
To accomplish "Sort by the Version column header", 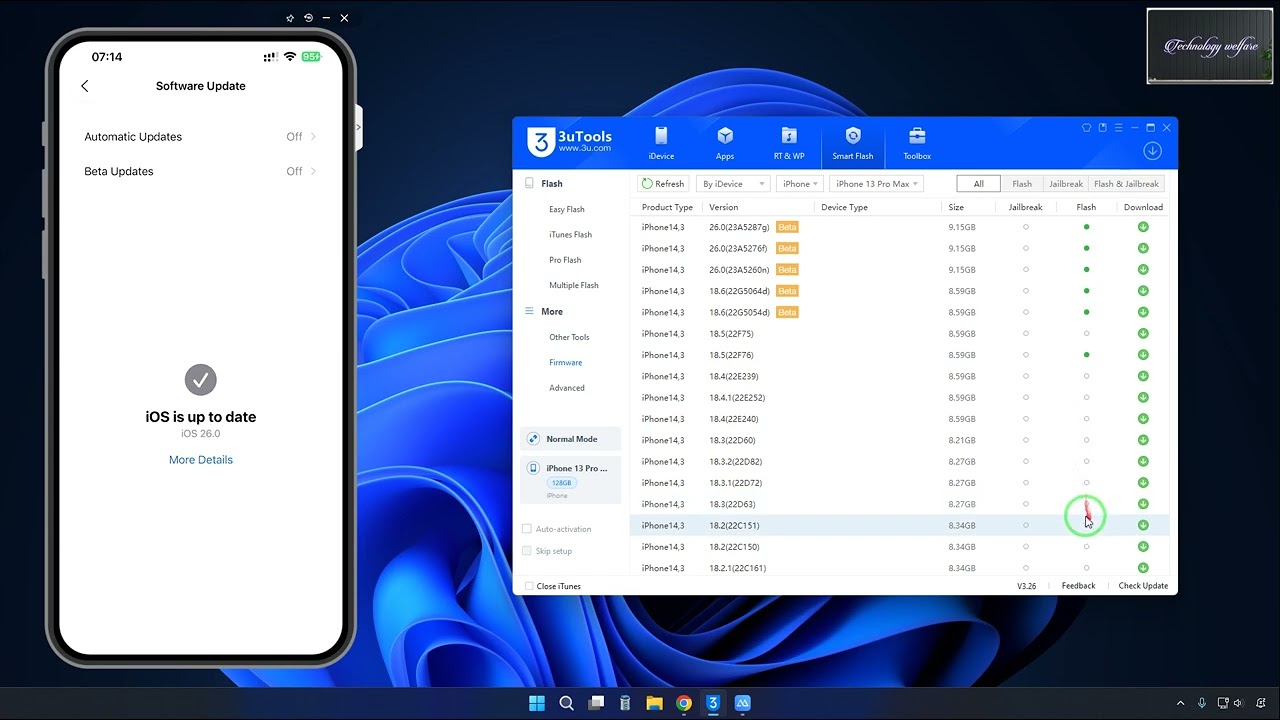I will point(723,207).
